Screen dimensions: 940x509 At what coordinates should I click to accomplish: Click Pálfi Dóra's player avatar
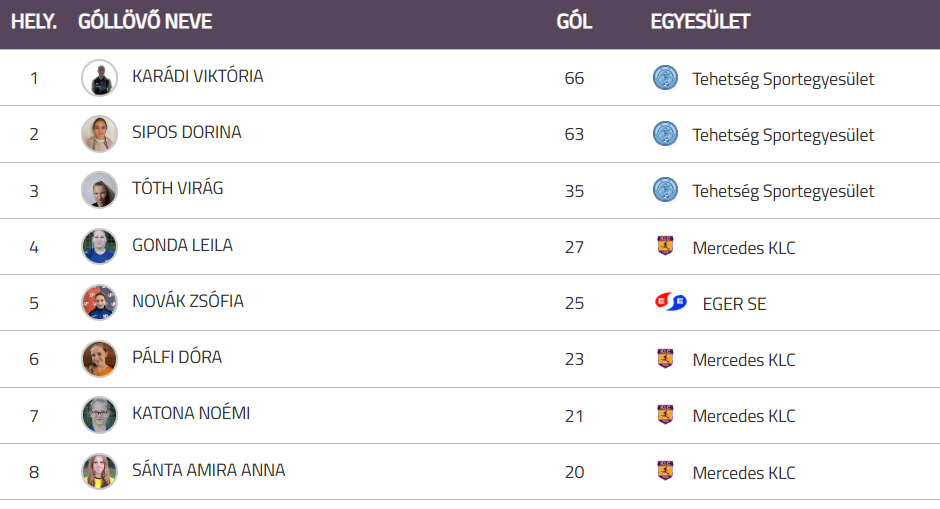coord(100,358)
